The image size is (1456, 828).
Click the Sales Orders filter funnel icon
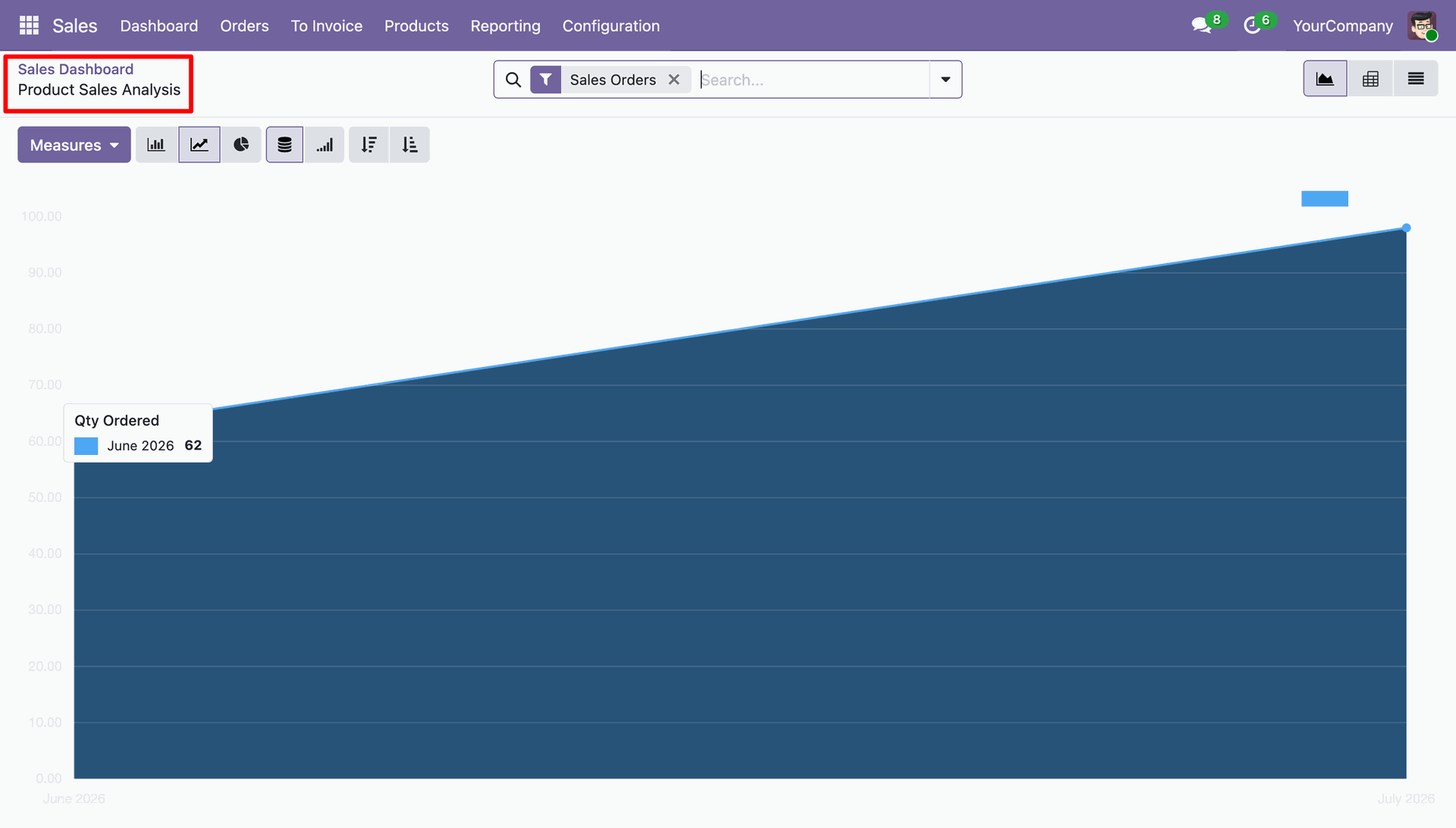[546, 80]
